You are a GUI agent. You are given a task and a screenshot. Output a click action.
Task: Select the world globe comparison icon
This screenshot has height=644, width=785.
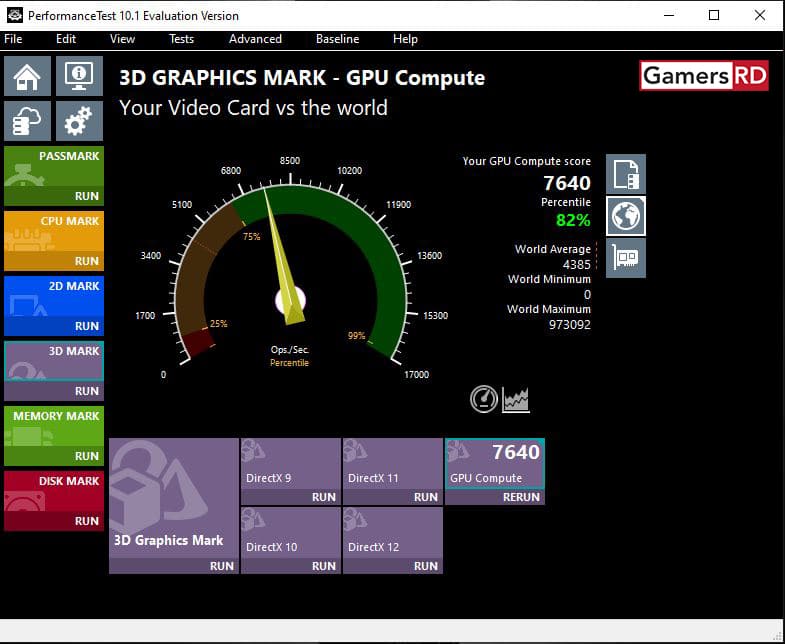(626, 216)
